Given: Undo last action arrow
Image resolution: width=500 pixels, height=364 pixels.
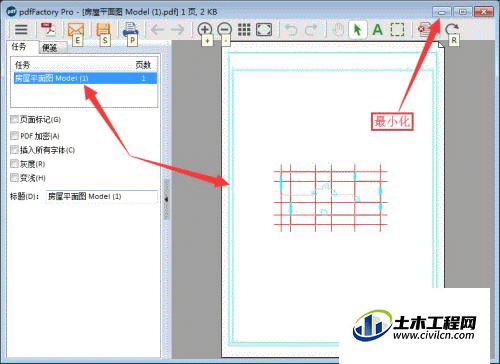Looking at the screenshot, I should 291,30.
